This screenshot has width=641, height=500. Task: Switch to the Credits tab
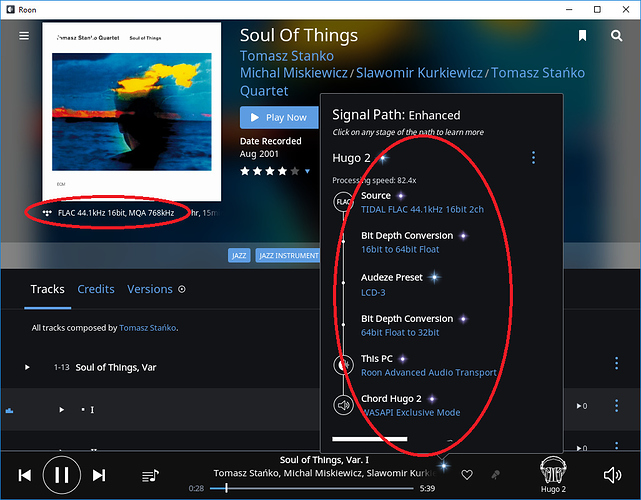(96, 289)
